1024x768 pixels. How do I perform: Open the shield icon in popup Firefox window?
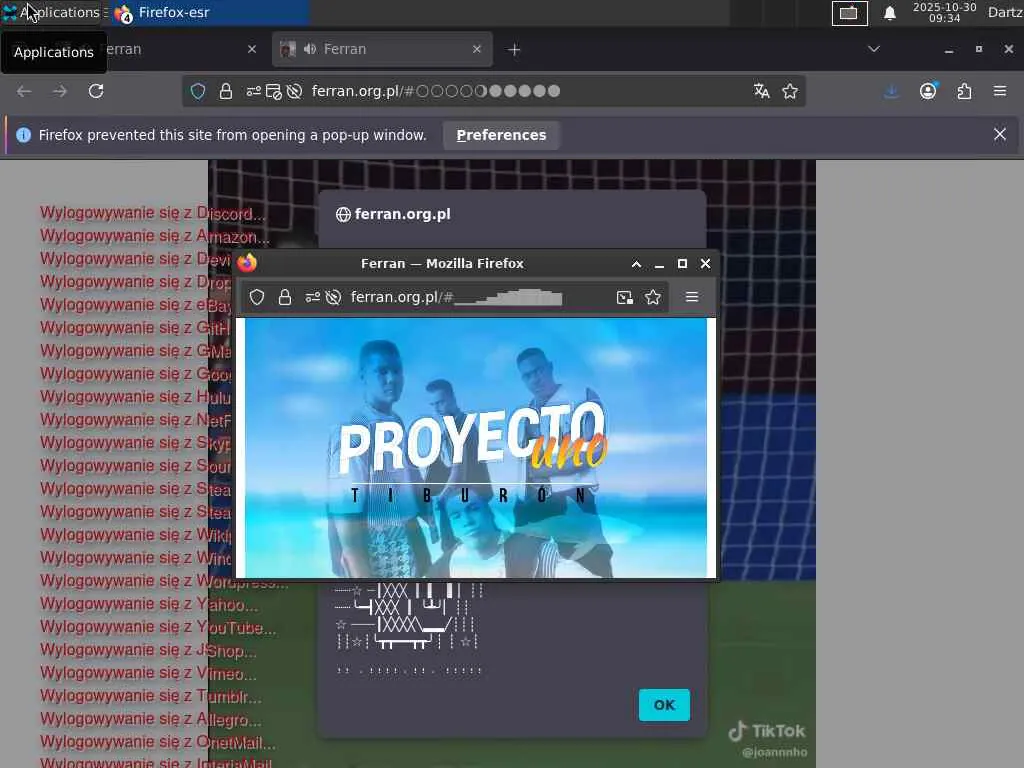[257, 298]
